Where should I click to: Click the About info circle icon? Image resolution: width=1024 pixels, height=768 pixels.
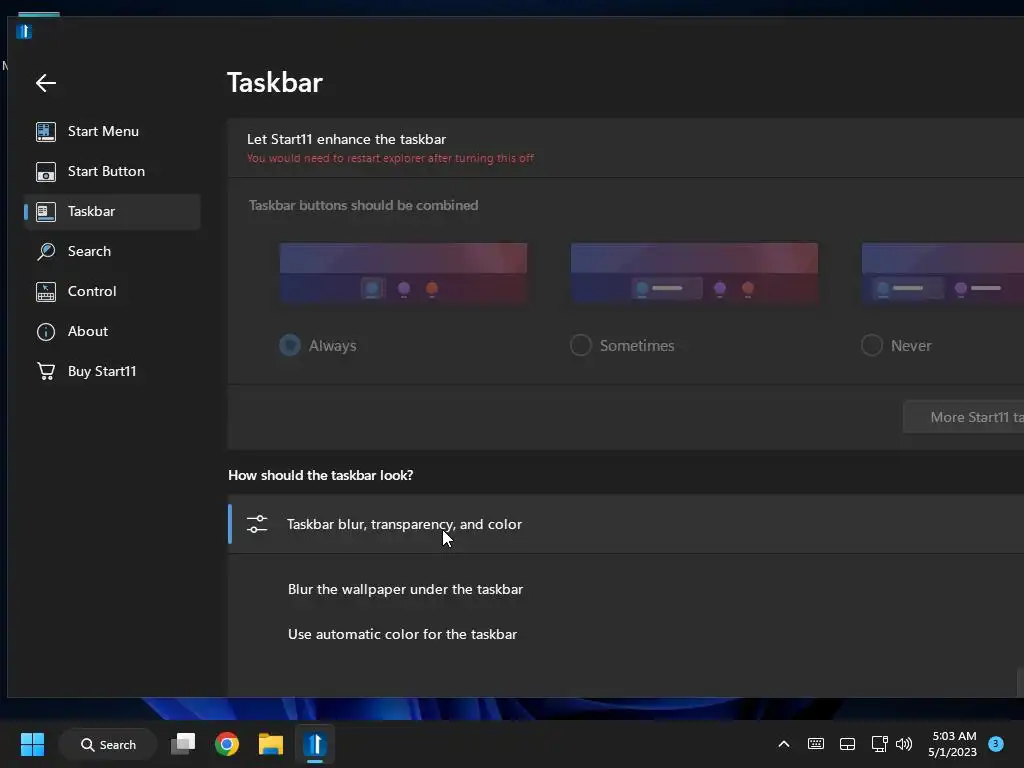pos(46,332)
